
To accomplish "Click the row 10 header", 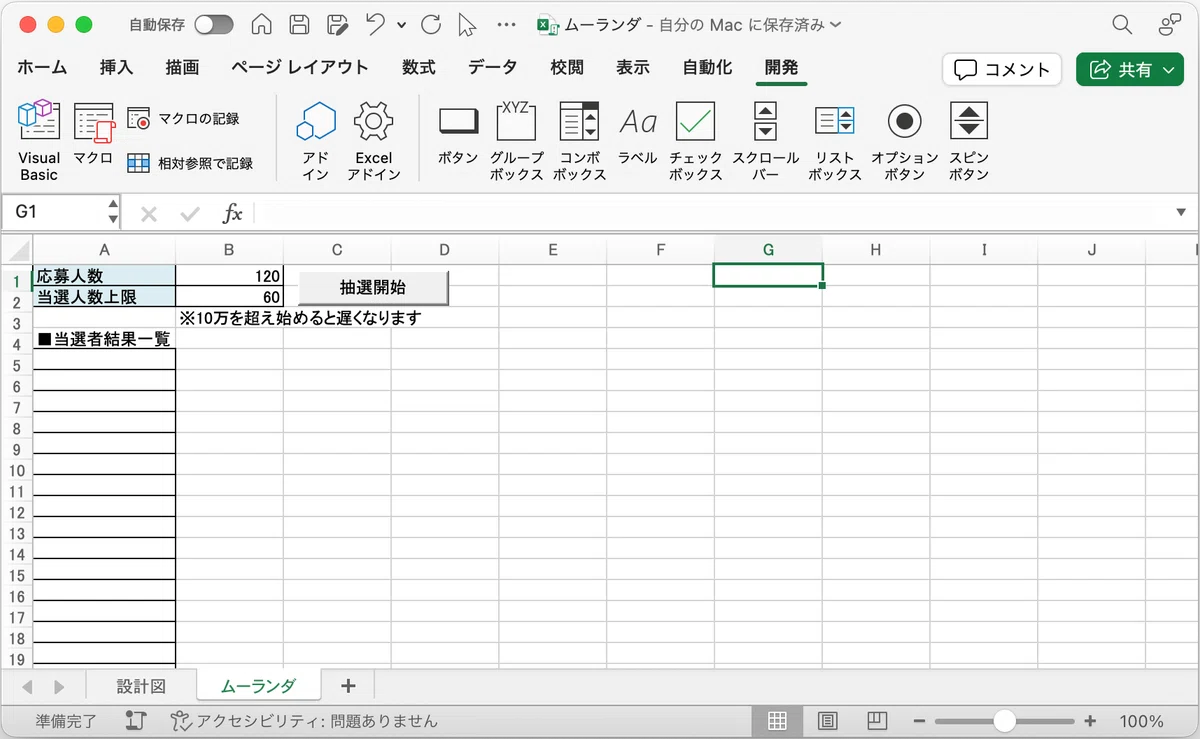I will (x=16, y=470).
